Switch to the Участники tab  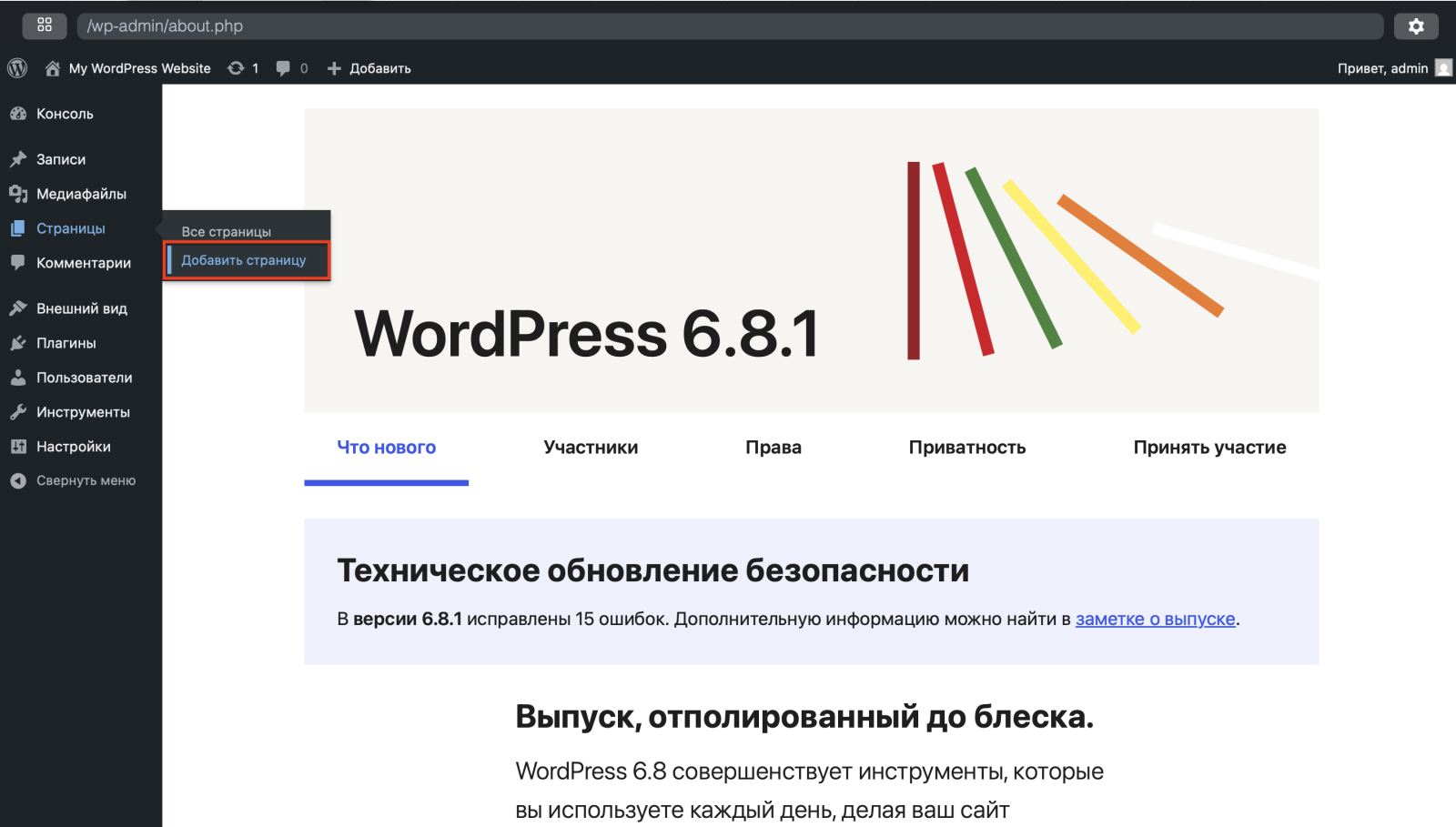591,448
